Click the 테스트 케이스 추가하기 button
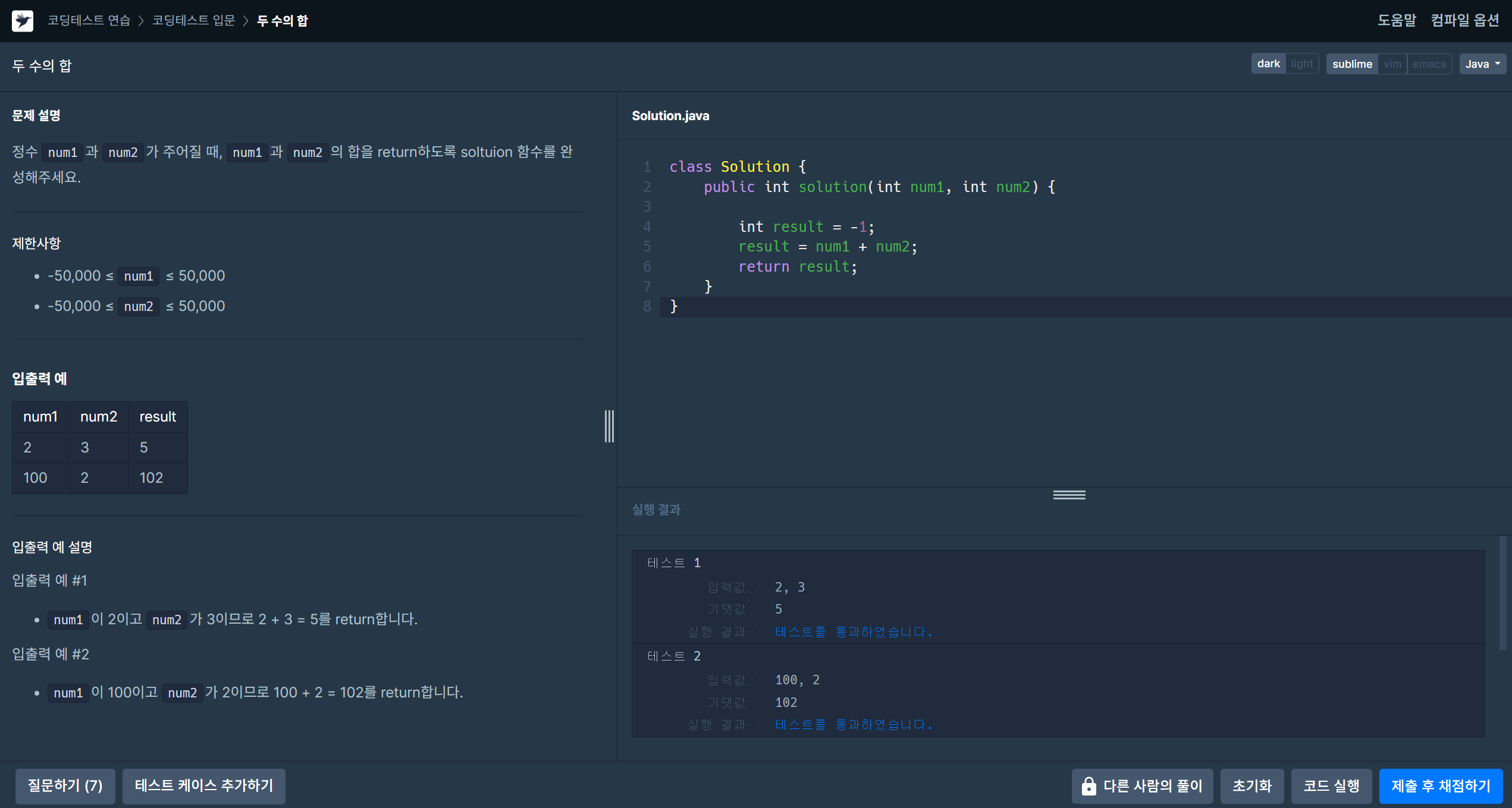 204,786
